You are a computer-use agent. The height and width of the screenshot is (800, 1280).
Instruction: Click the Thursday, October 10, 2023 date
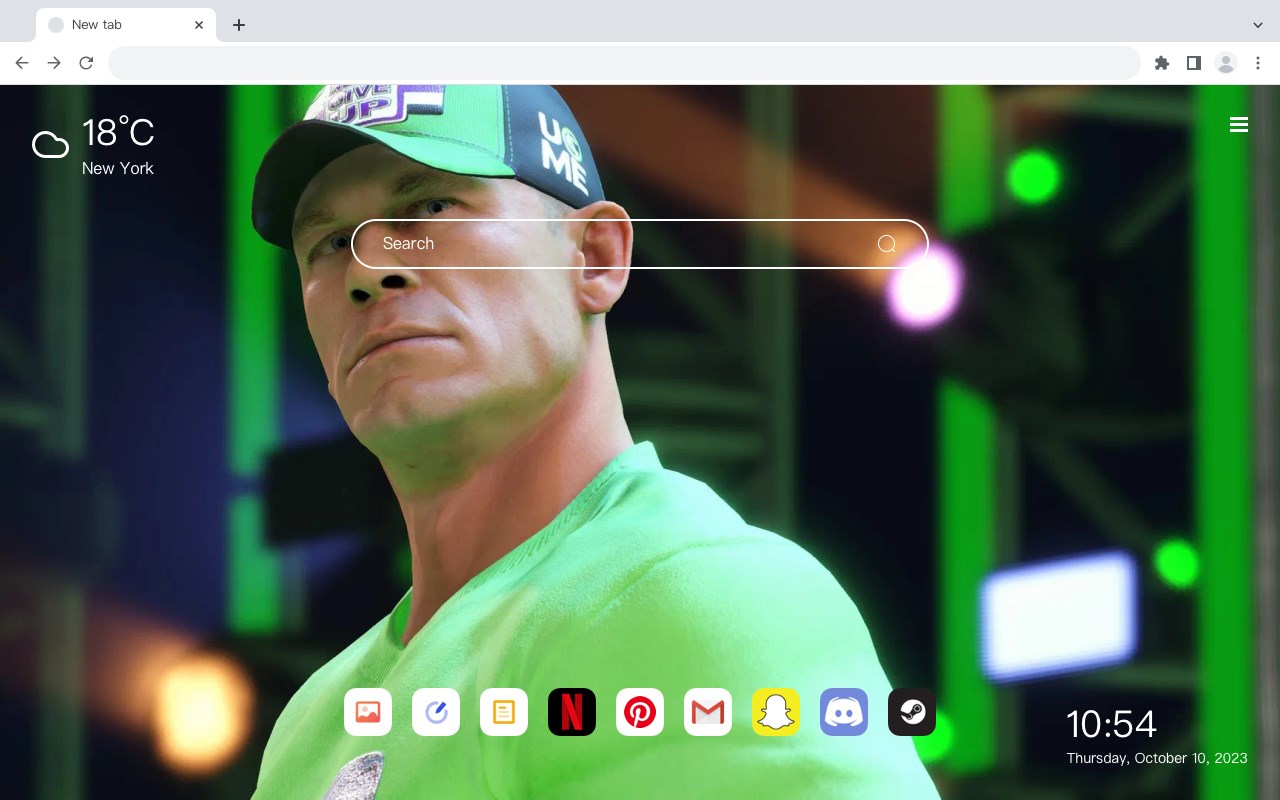[x=1157, y=758]
